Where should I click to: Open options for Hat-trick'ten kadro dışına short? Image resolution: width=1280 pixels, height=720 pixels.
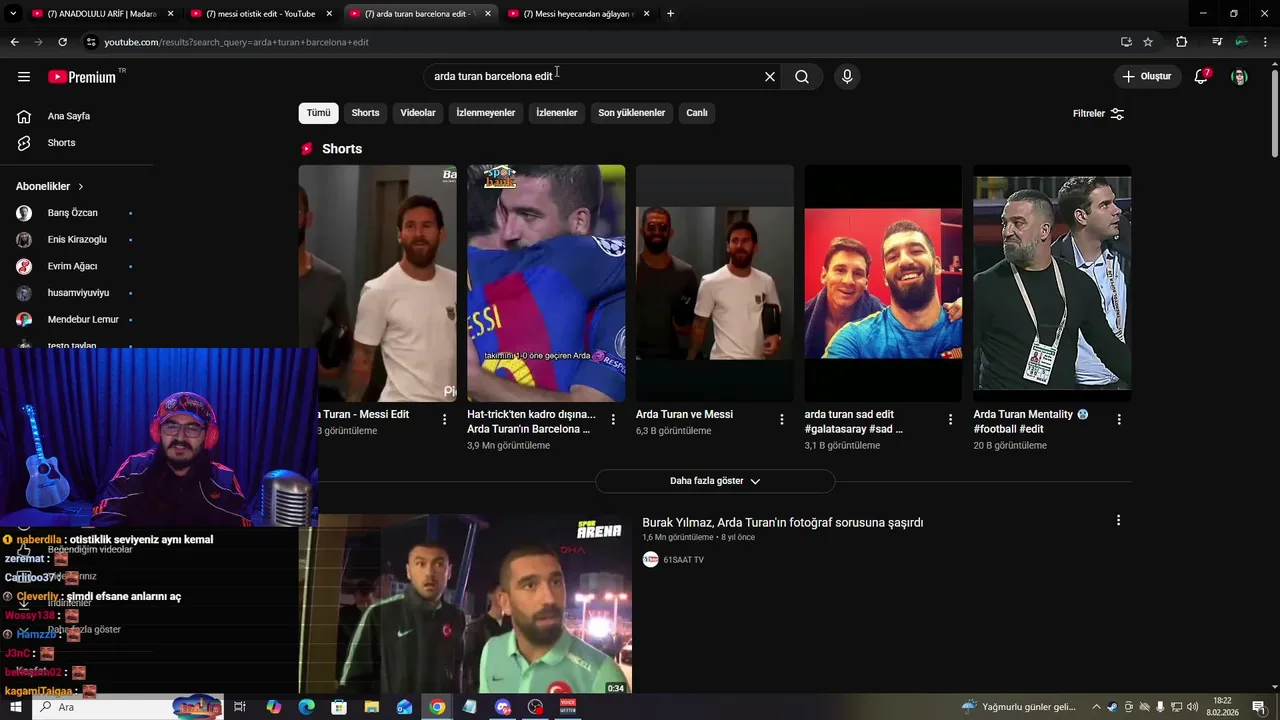613,420
